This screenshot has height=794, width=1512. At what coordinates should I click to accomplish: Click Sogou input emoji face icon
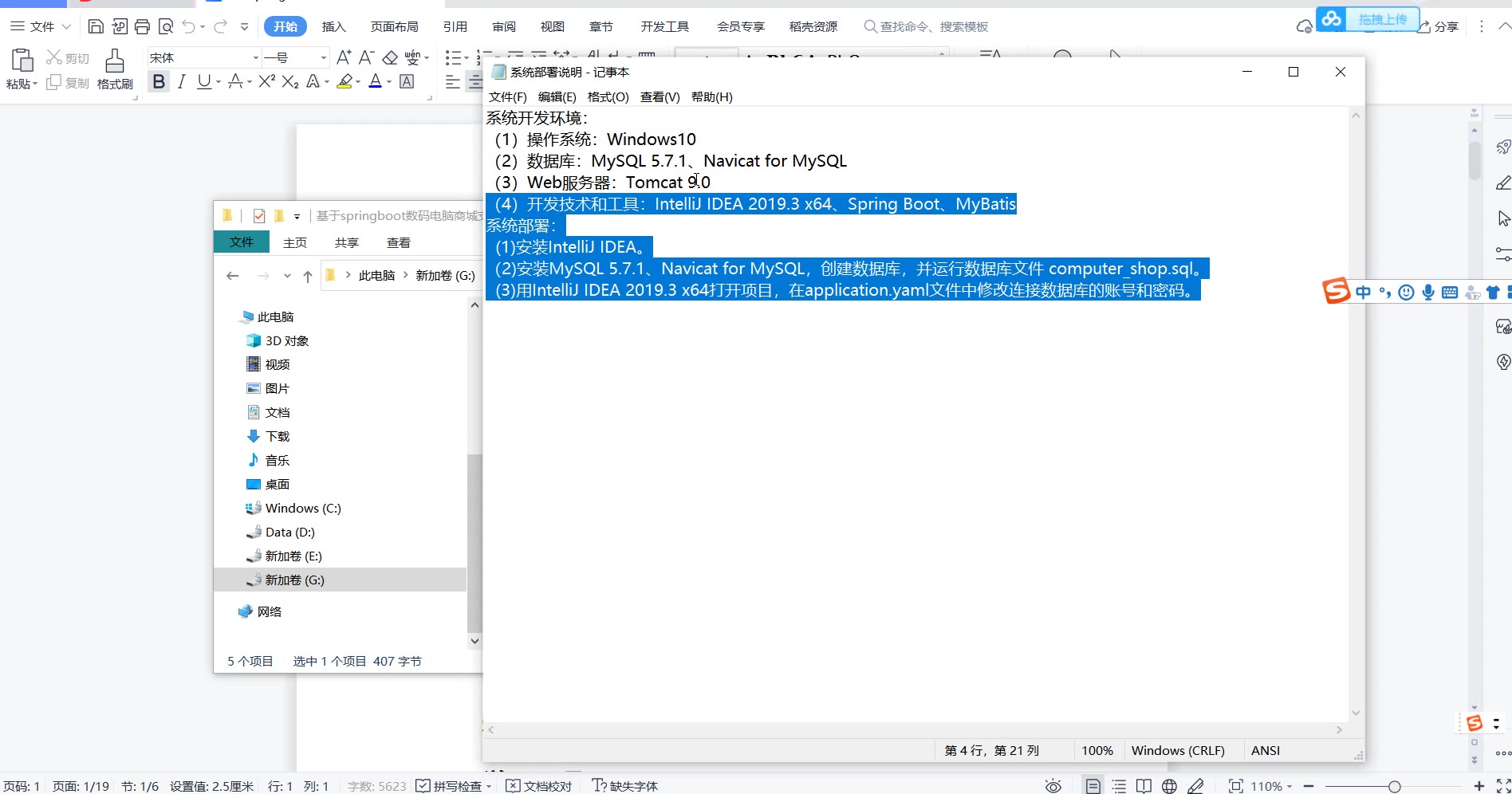pyautogui.click(x=1407, y=293)
